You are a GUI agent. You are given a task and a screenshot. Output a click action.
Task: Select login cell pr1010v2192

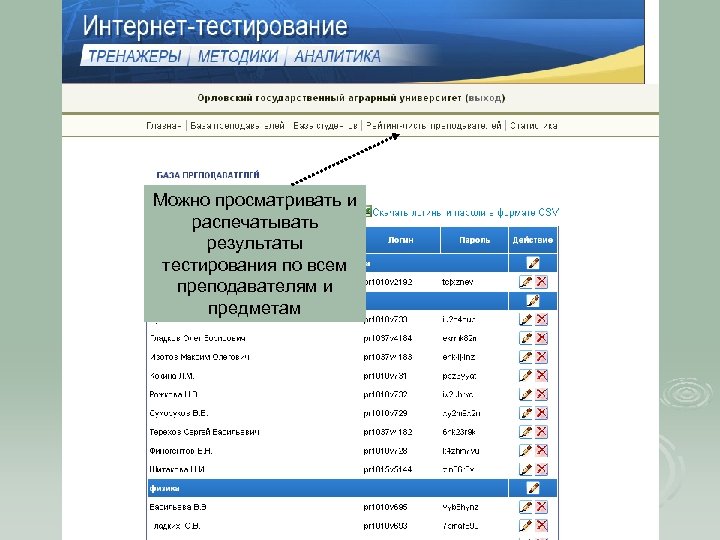point(388,282)
